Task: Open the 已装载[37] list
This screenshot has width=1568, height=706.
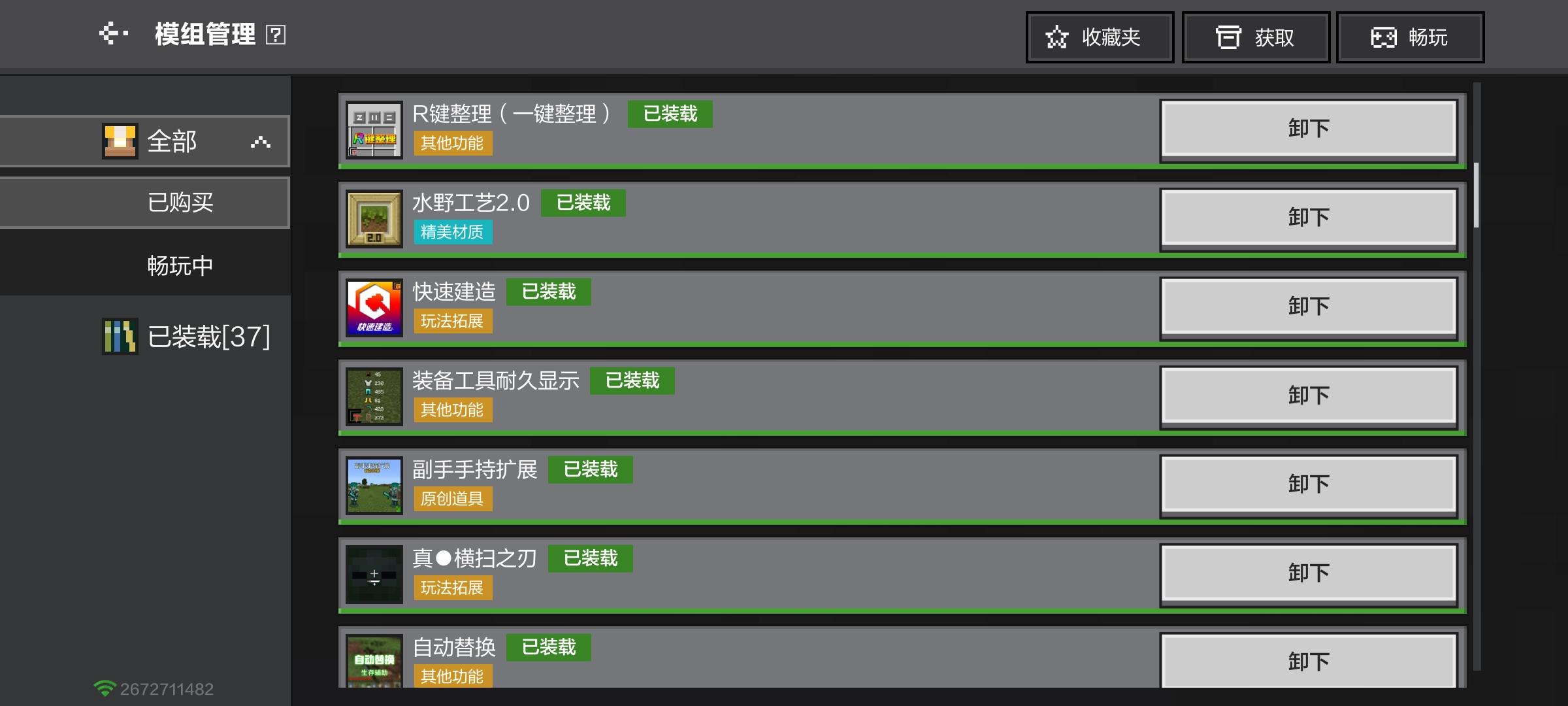Action: click(x=186, y=337)
